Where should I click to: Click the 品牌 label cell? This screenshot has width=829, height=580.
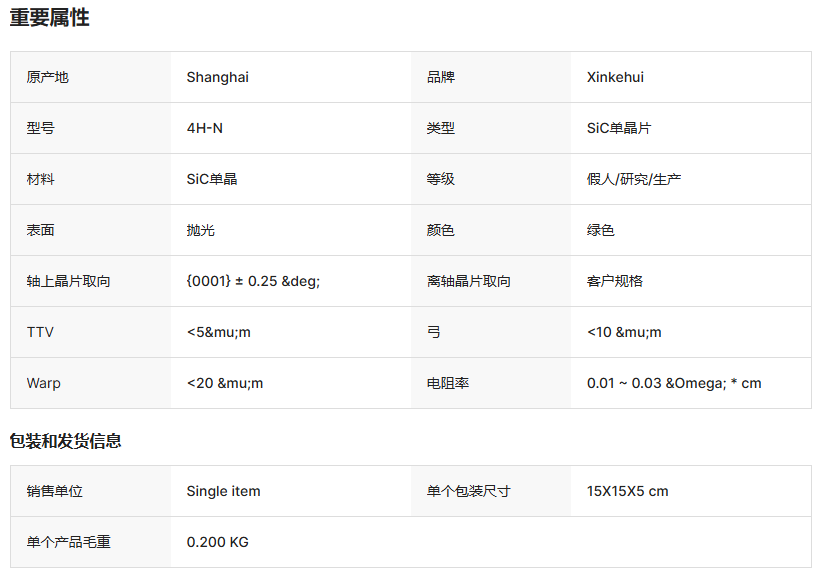click(491, 77)
